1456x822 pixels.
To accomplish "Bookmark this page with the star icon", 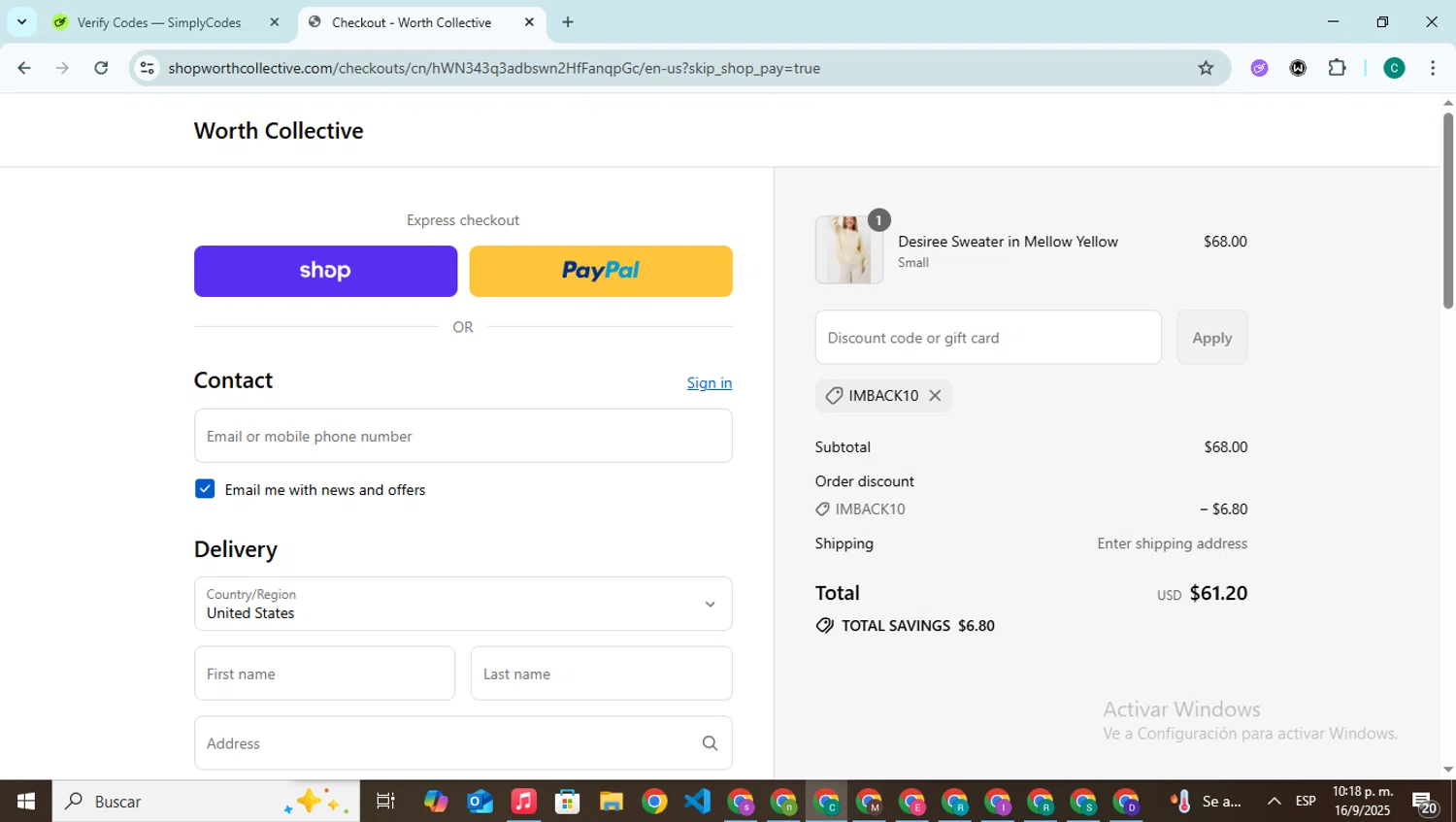I will click(x=1206, y=68).
